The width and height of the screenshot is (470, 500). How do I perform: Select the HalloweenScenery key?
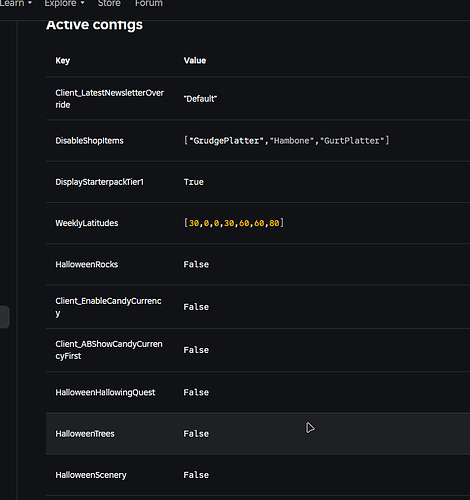(91, 475)
